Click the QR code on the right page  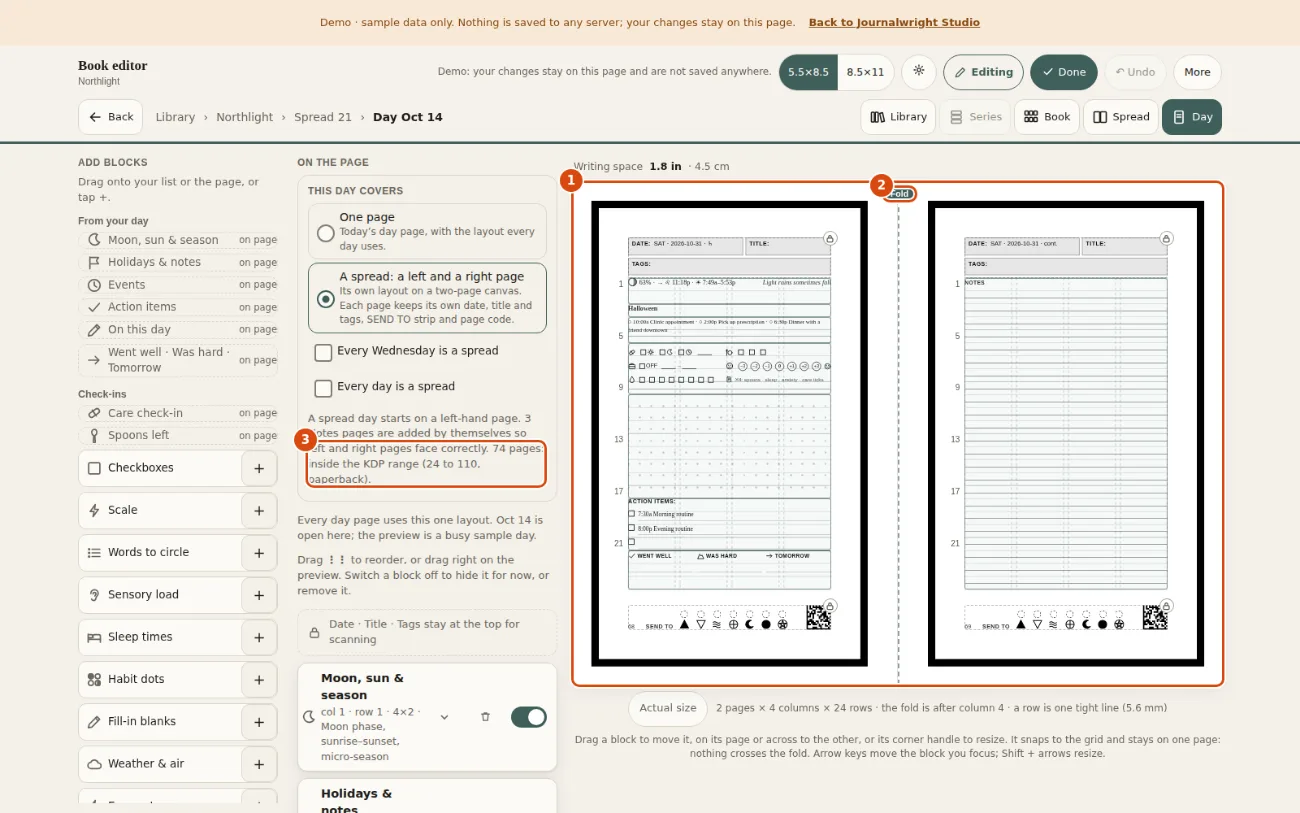point(1155,618)
